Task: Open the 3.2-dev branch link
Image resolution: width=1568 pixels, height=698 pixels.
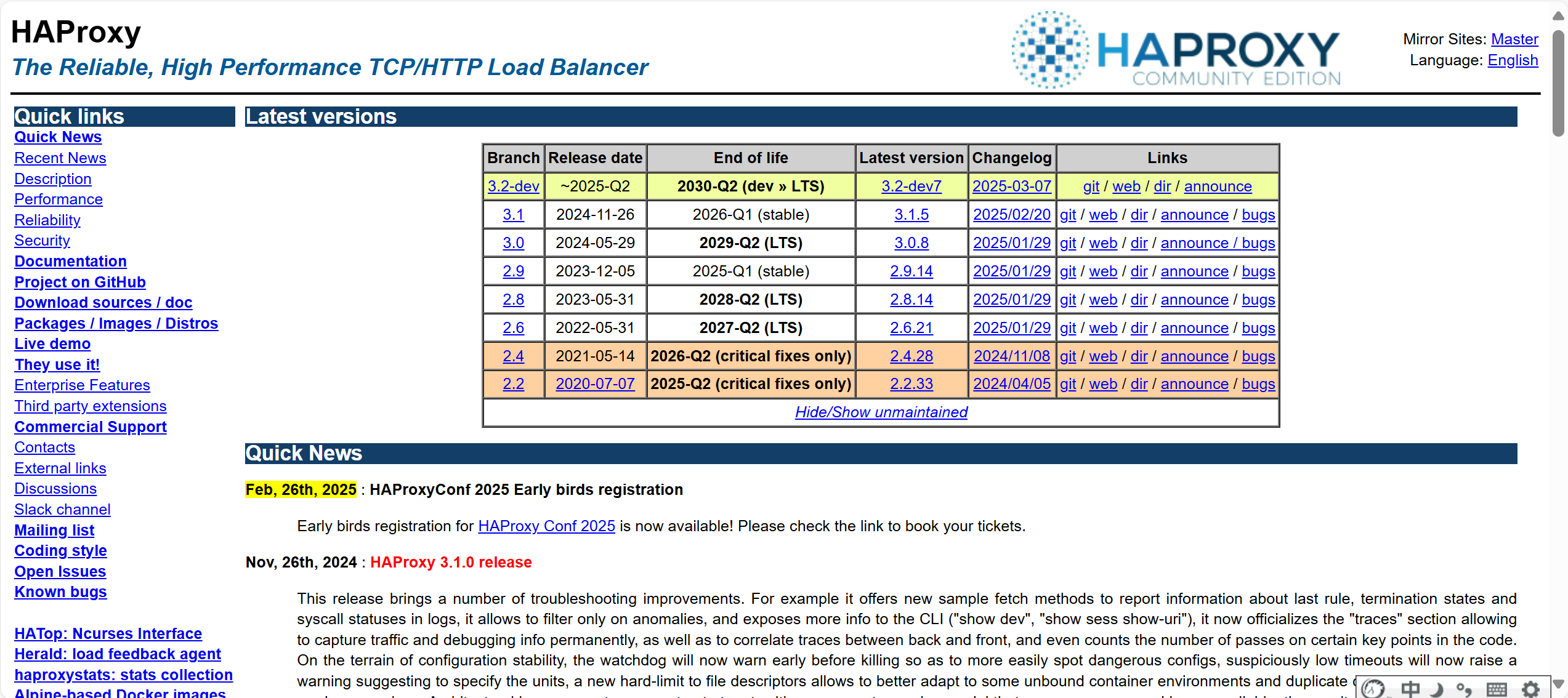Action: pos(514,187)
